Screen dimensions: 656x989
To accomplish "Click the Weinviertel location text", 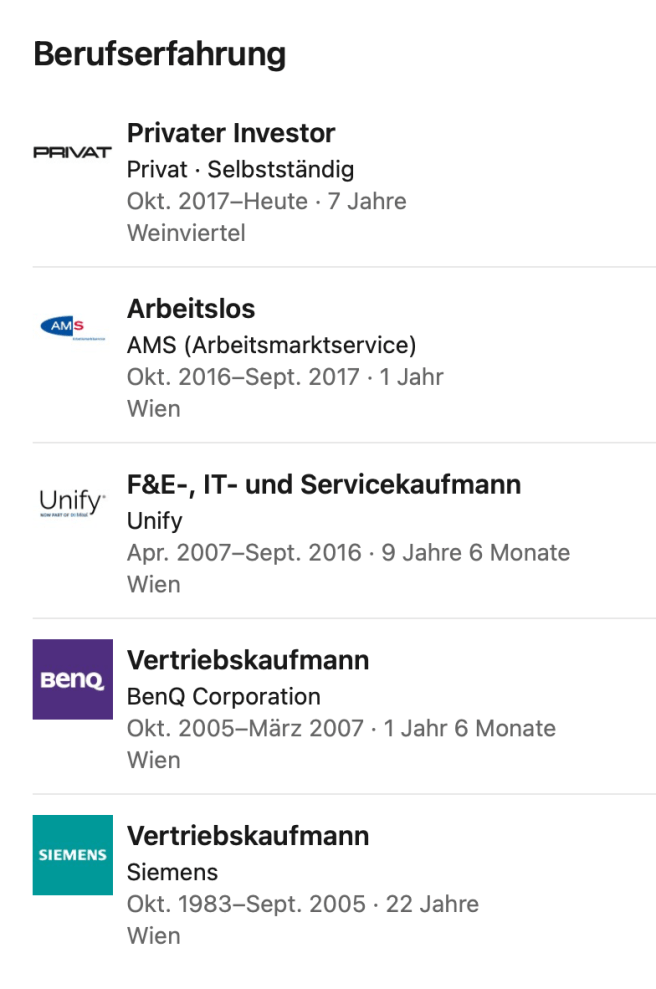I will (x=186, y=233).
